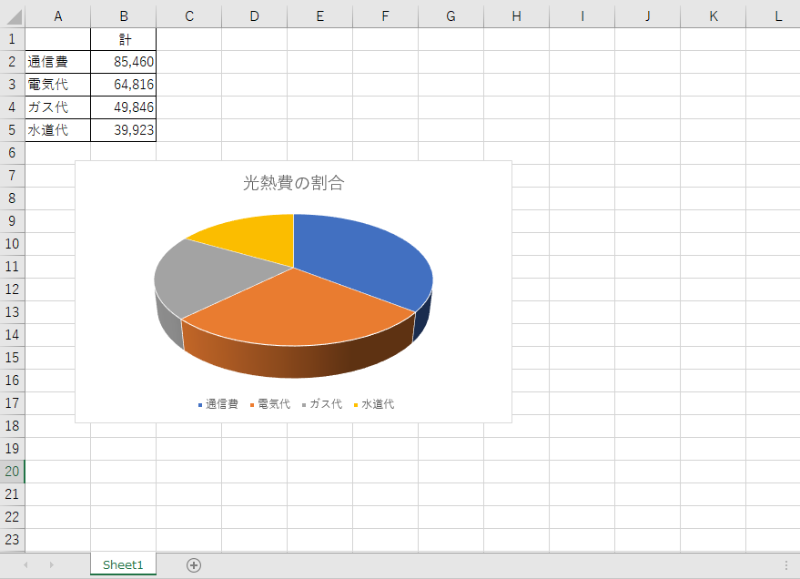
Task: Click the gray ガス代 legend marker
Action: (304, 405)
